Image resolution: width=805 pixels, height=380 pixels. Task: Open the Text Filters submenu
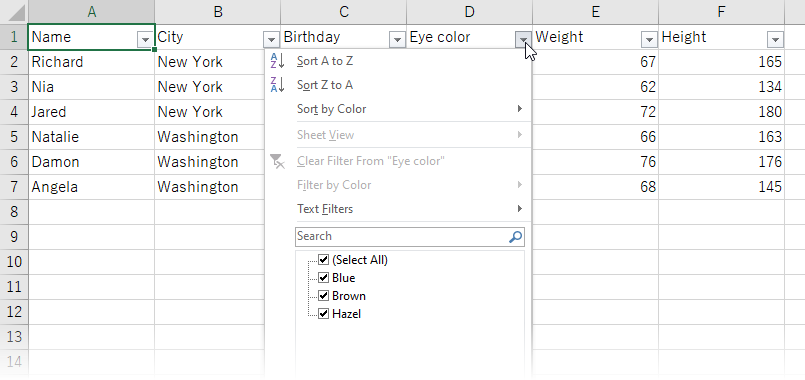[398, 209]
